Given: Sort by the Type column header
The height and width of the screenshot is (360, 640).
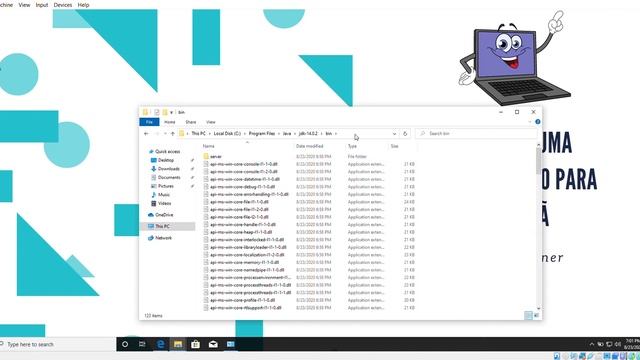Looking at the screenshot, I should click(352, 146).
